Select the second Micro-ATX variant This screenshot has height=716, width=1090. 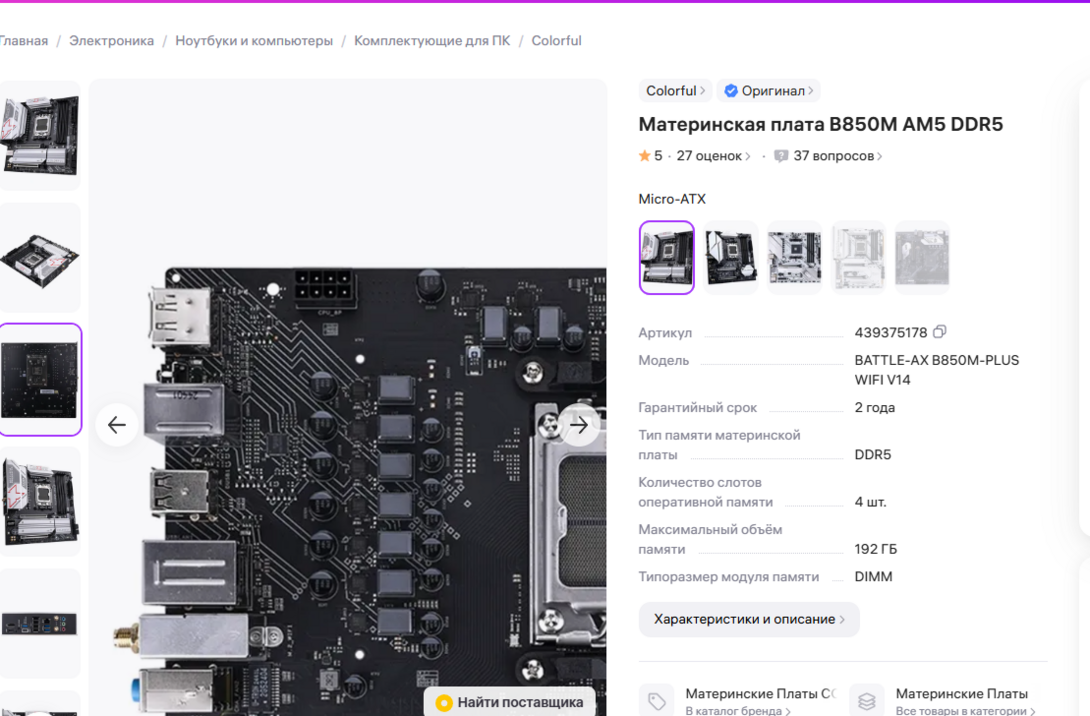pos(730,257)
